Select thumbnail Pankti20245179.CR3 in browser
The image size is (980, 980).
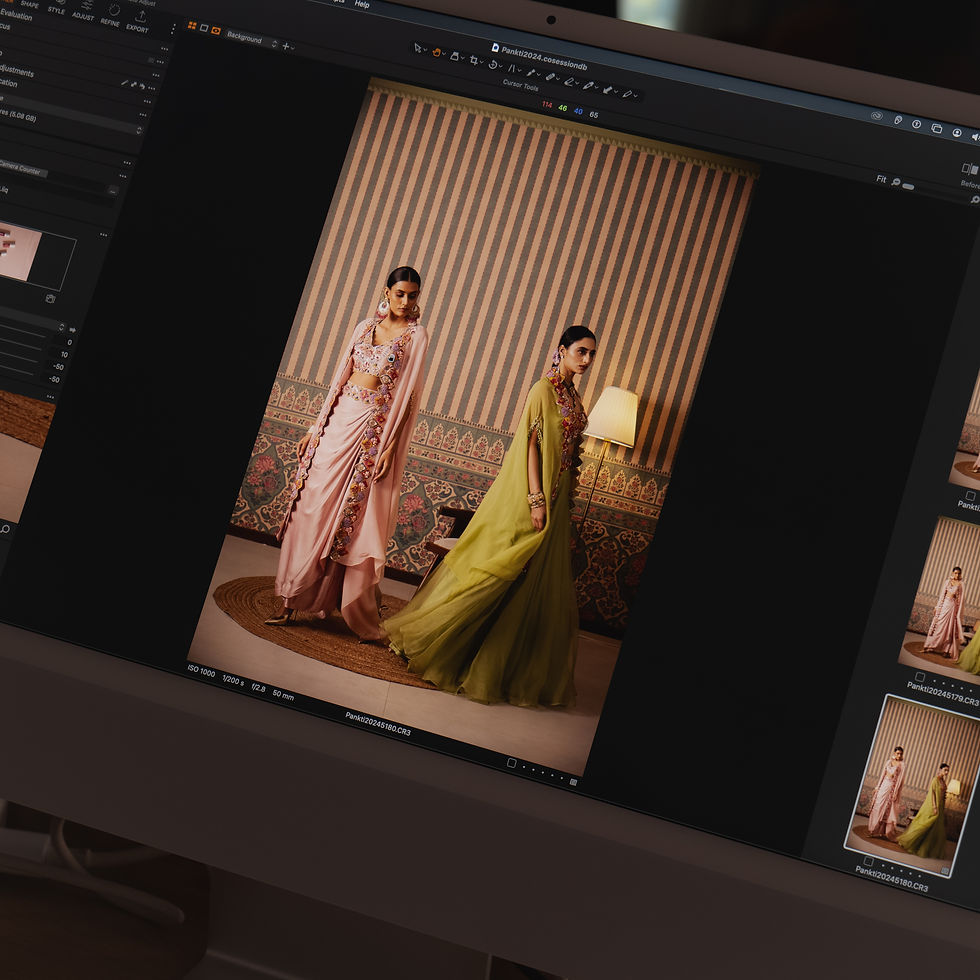(x=941, y=596)
